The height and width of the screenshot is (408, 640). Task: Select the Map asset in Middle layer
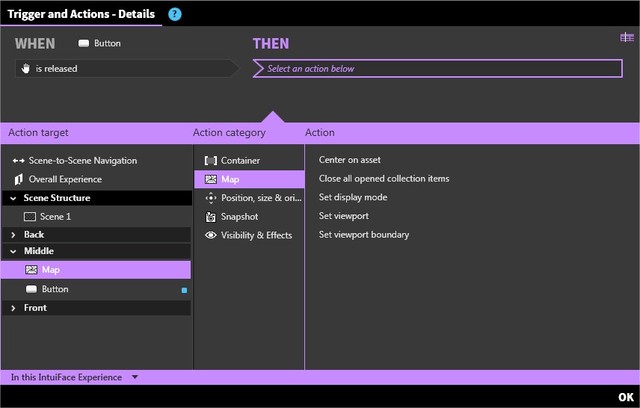pos(50,270)
